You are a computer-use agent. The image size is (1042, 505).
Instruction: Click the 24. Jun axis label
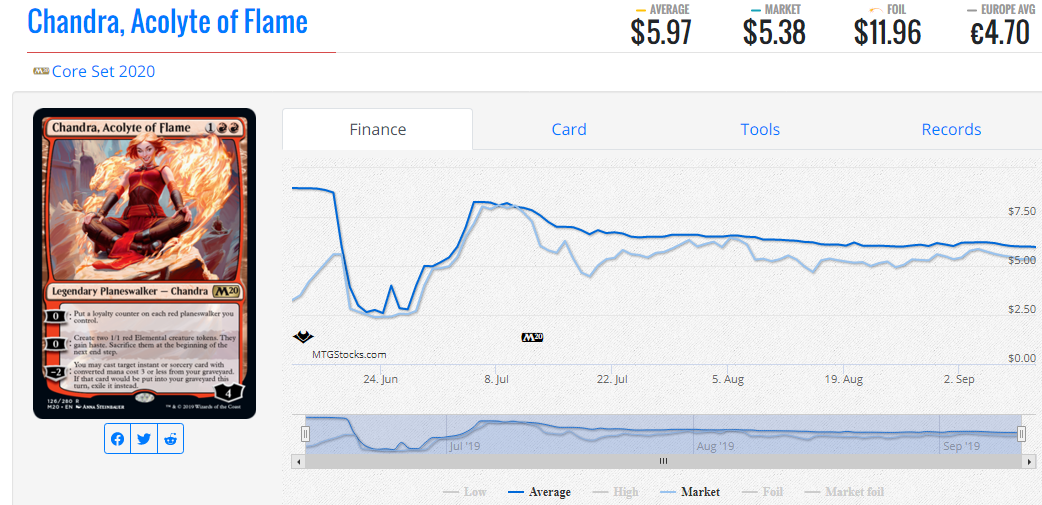click(381, 380)
